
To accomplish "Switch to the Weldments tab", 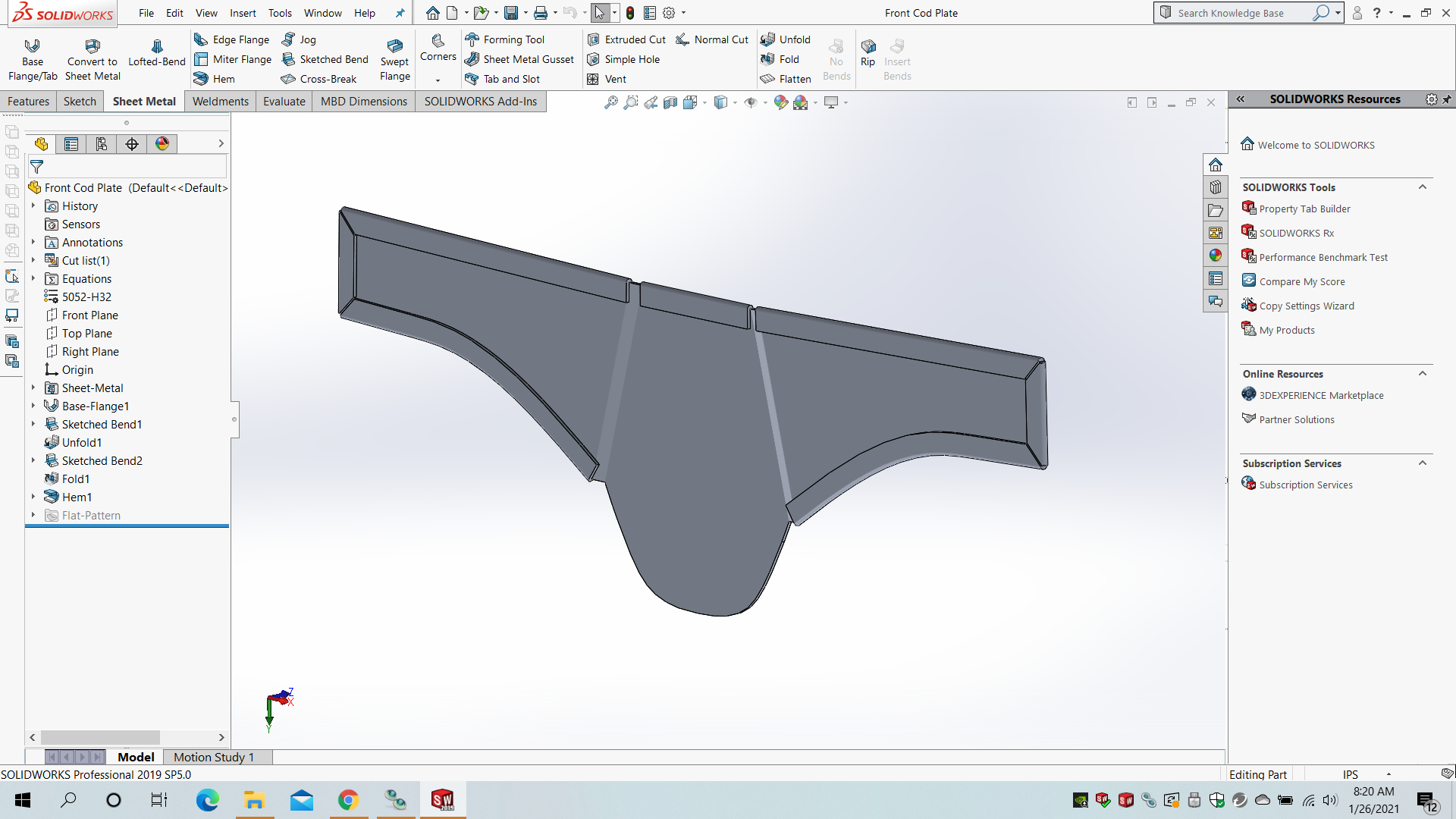I will coord(220,102).
